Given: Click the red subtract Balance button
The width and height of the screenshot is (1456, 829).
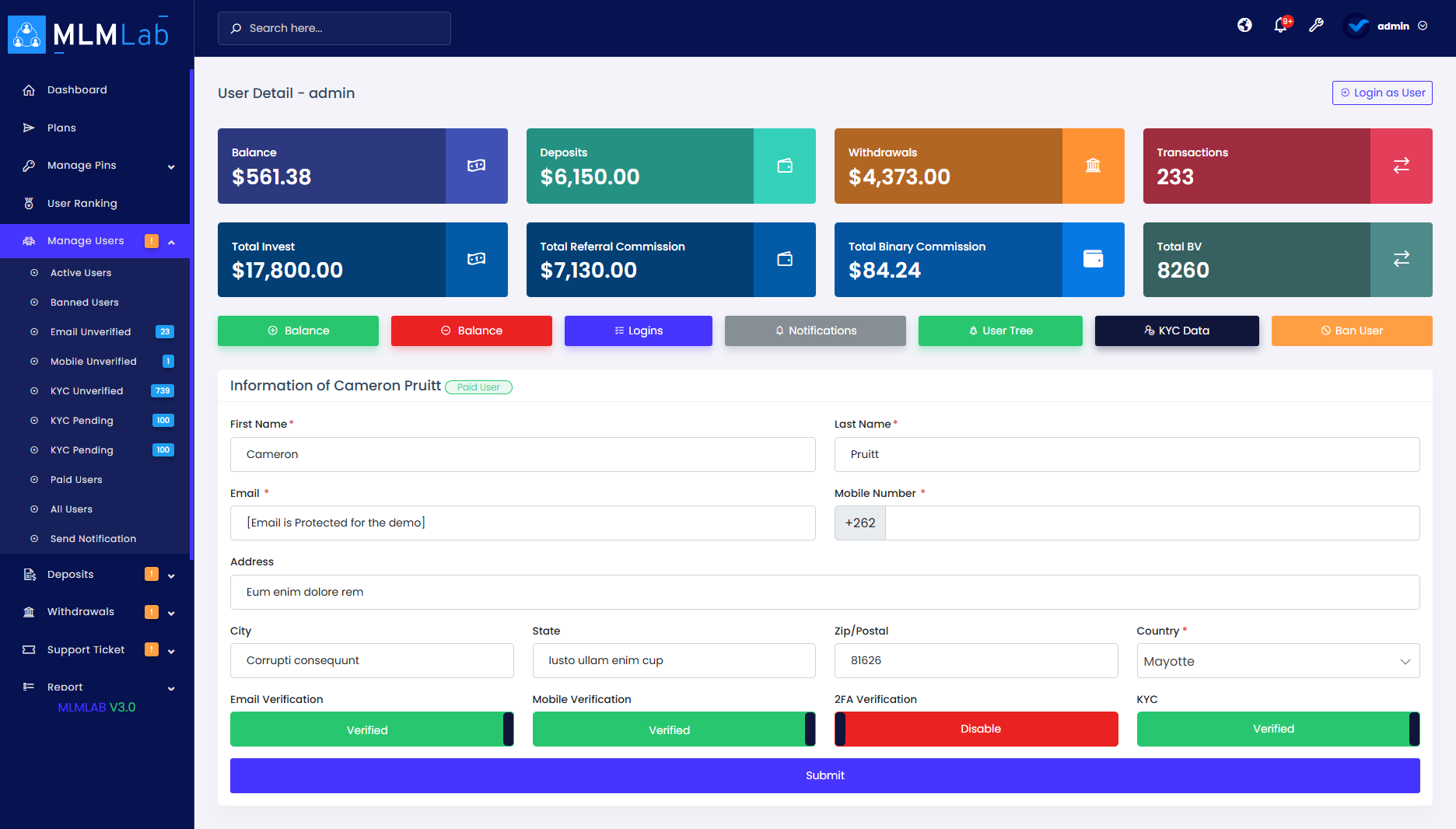Looking at the screenshot, I should tap(471, 331).
